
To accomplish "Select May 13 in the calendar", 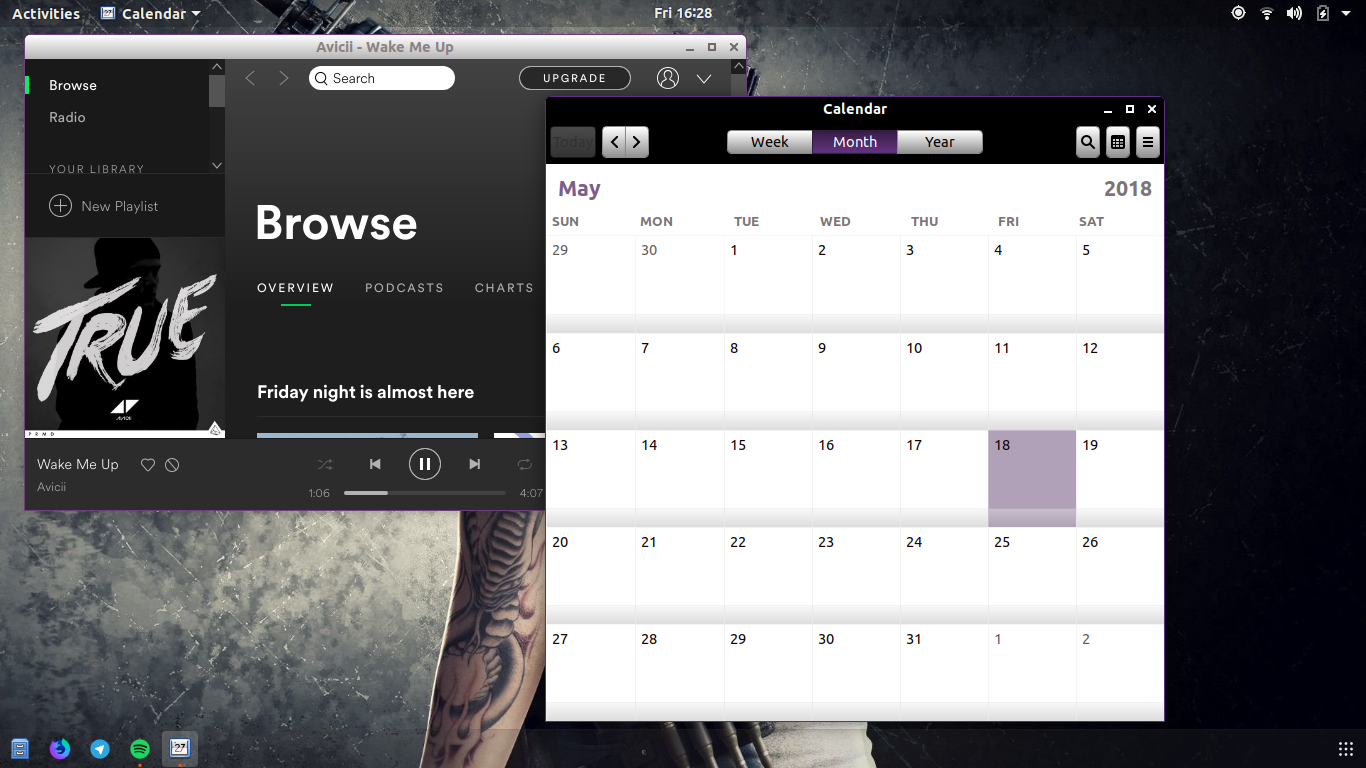I will click(x=591, y=478).
